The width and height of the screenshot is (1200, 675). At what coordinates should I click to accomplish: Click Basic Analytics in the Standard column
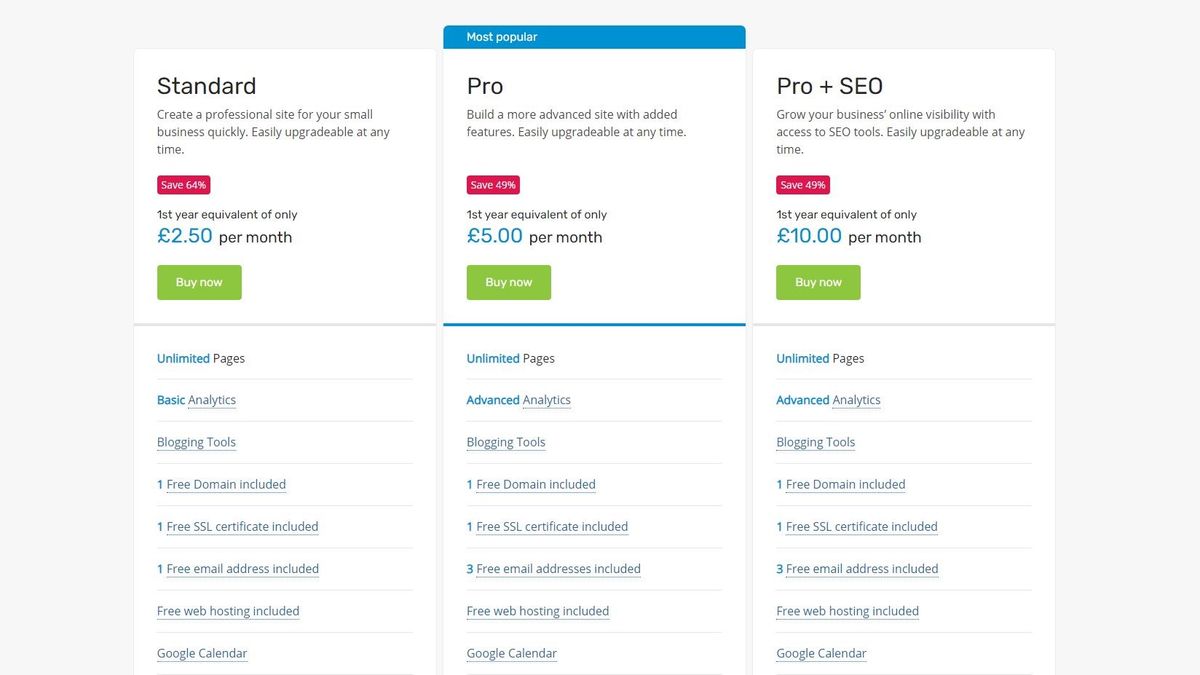[196, 400]
